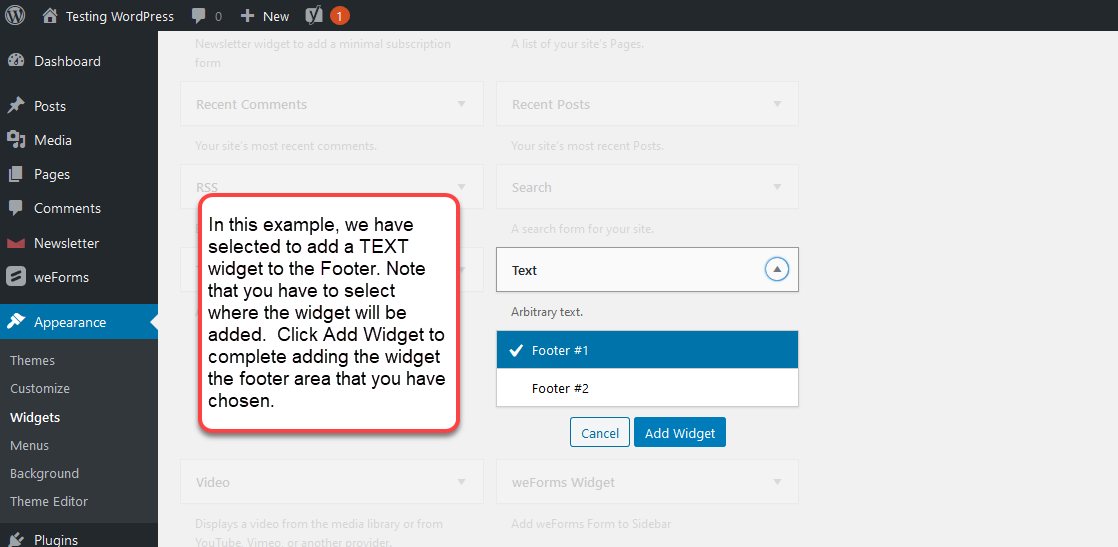
Task: Collapse the Text widget arrow
Action: coord(777,270)
